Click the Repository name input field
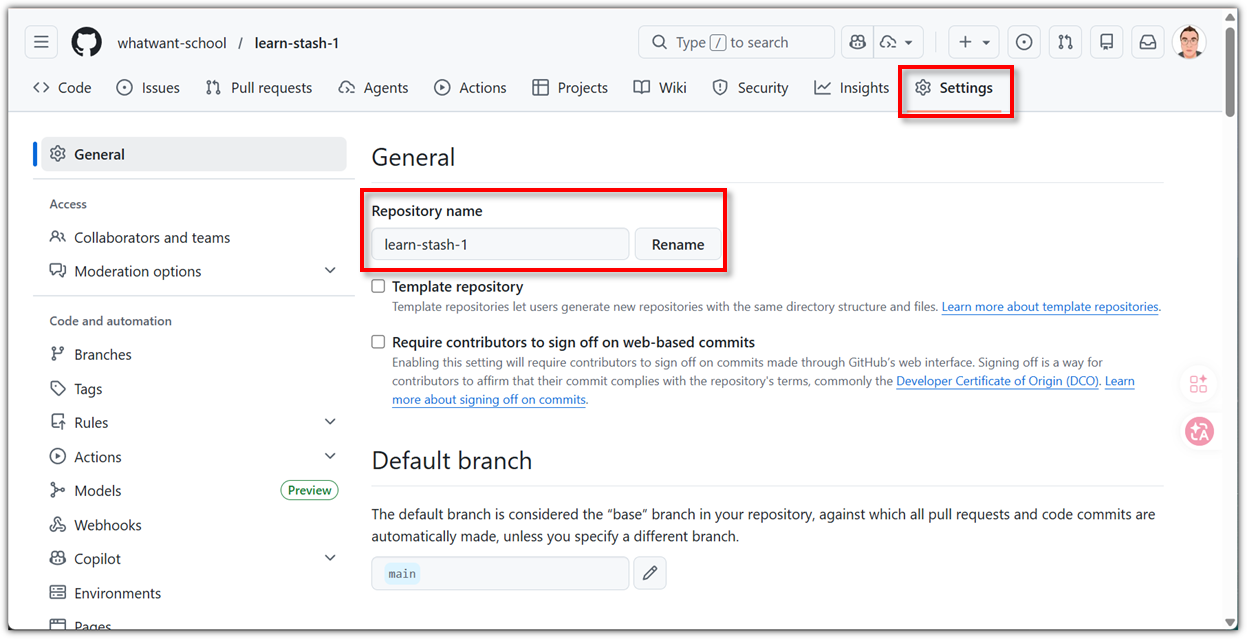 (500, 244)
